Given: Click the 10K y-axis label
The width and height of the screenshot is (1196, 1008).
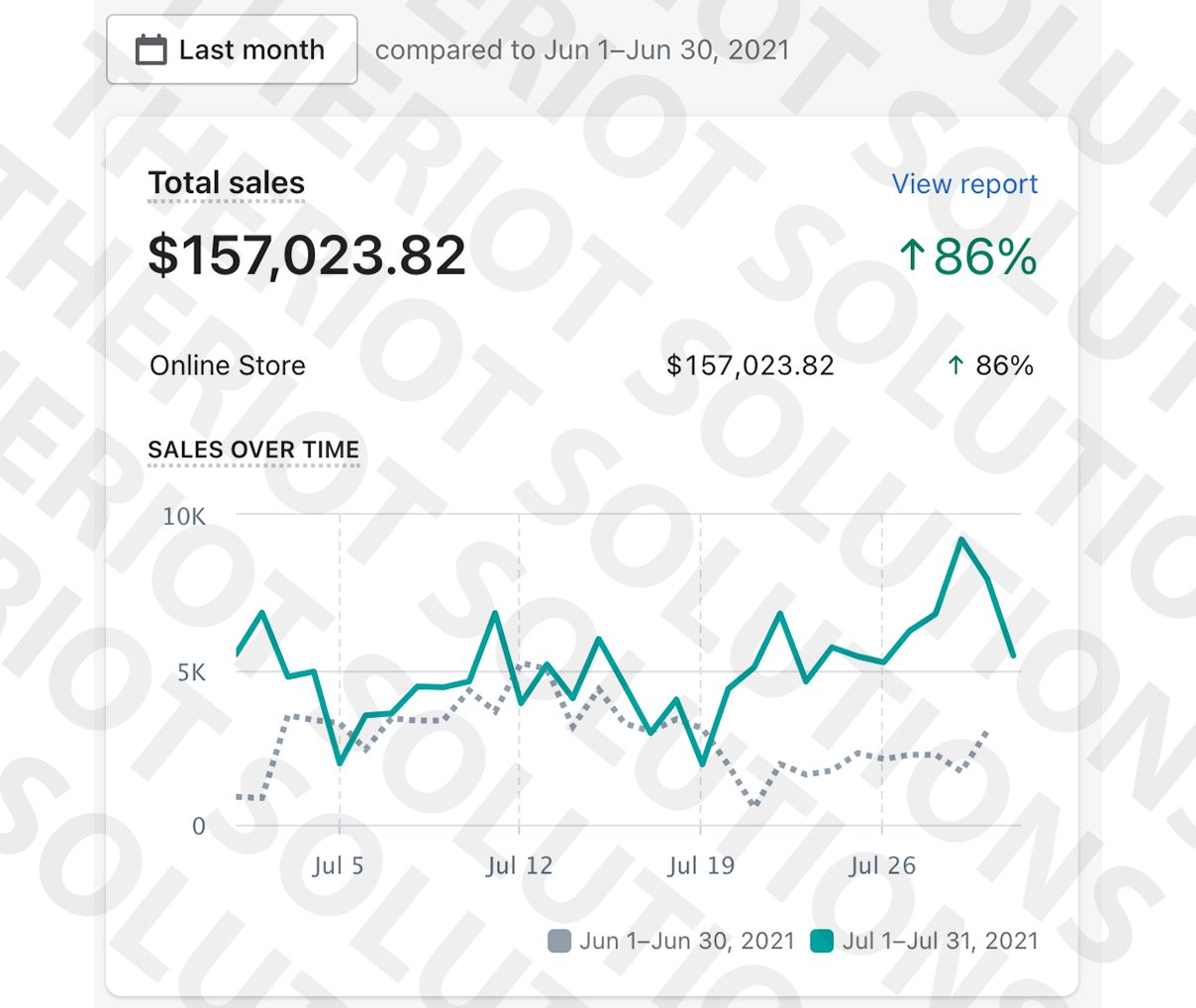Looking at the screenshot, I should pyautogui.click(x=184, y=516).
